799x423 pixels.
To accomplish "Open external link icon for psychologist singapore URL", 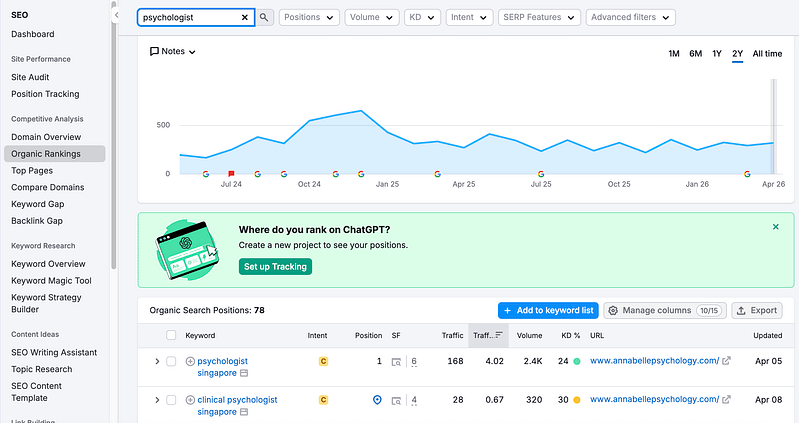I will 726,361.
